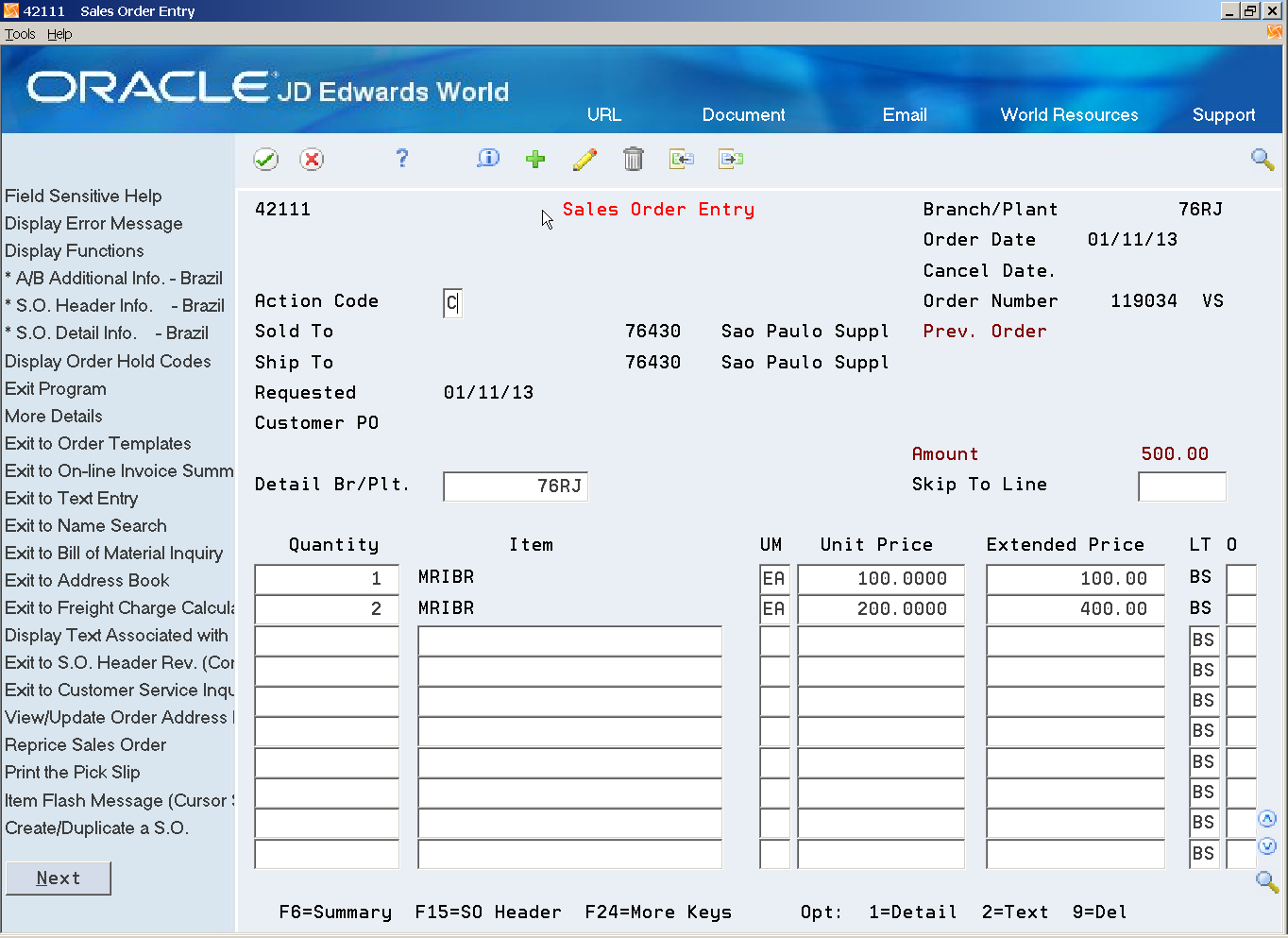This screenshot has width=1288, height=938.
Task: Choose Exit to Customer Service Inqu option
Action: pos(119,690)
